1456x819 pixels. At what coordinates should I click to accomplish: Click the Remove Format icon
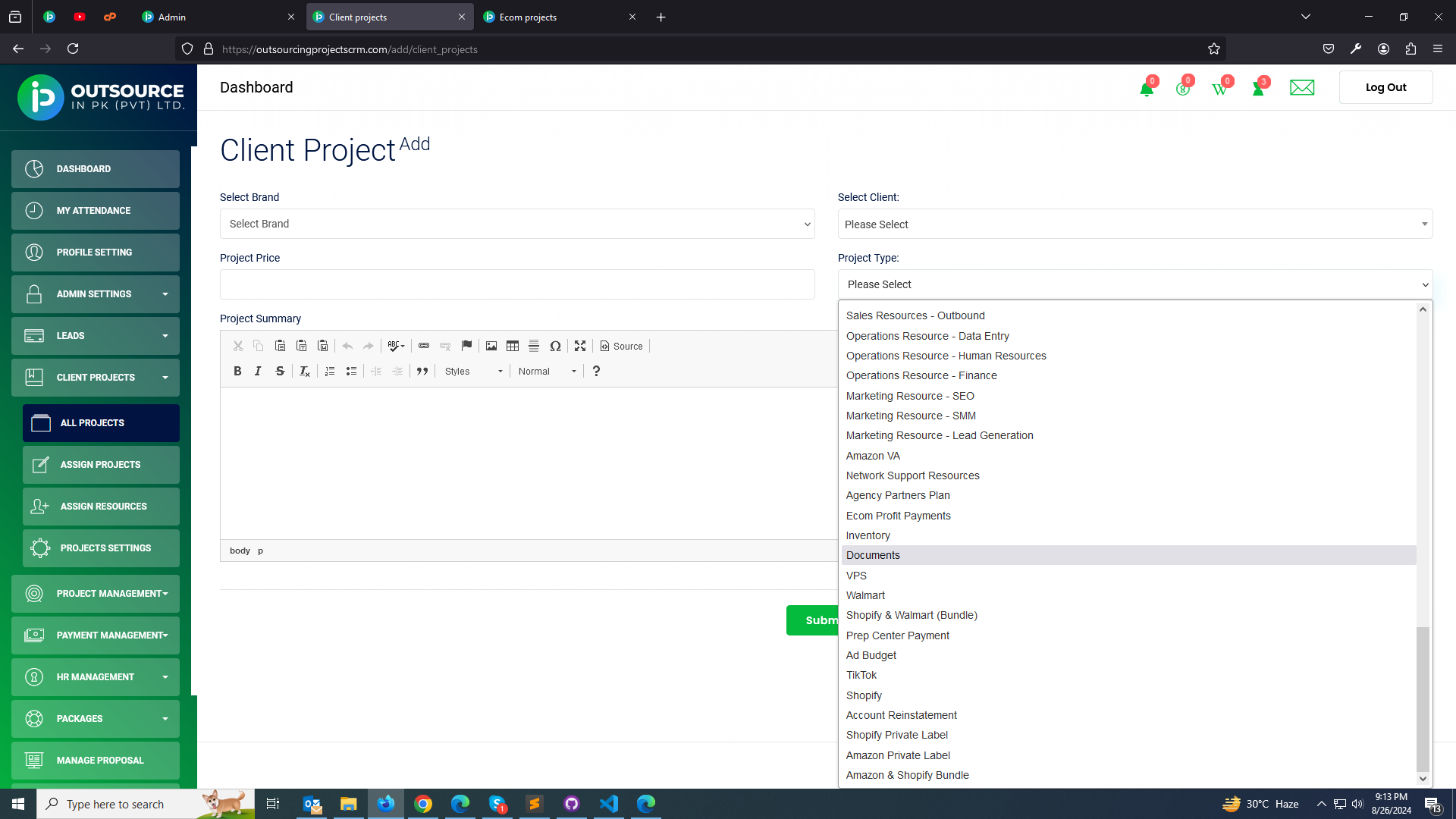click(x=304, y=371)
